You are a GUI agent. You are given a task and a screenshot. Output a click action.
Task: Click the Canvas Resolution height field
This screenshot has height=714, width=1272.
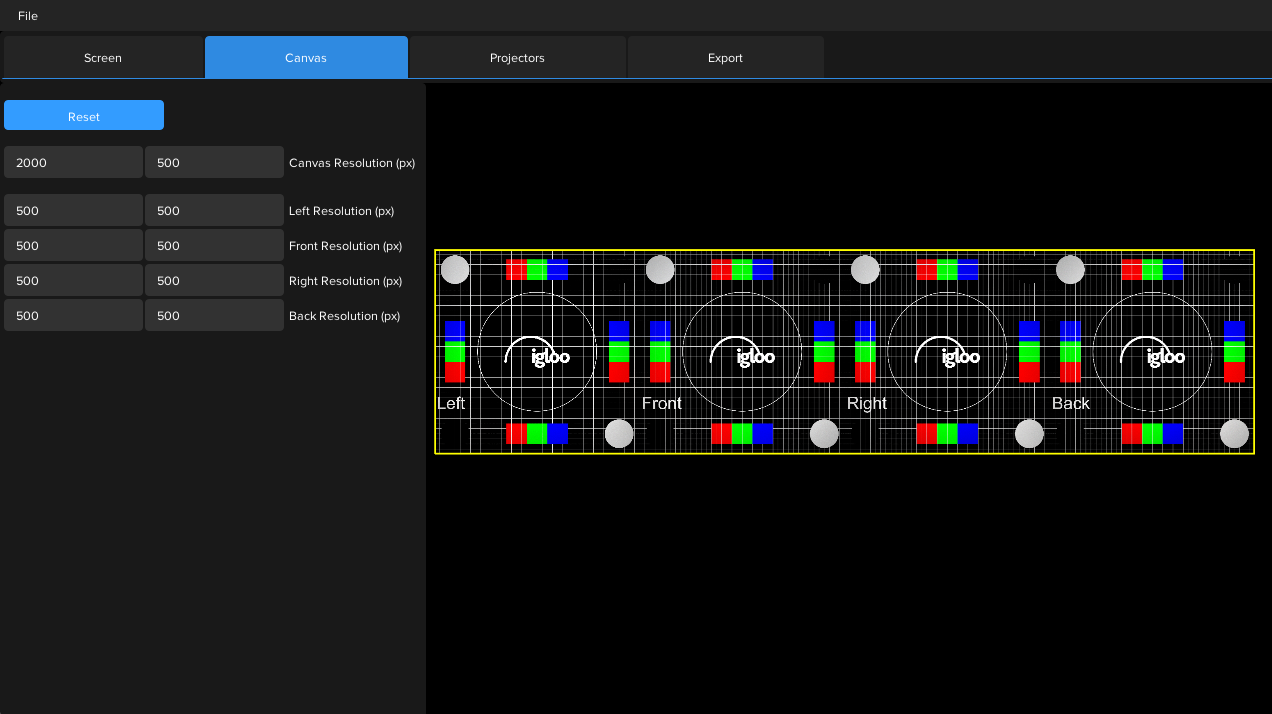[214, 162]
